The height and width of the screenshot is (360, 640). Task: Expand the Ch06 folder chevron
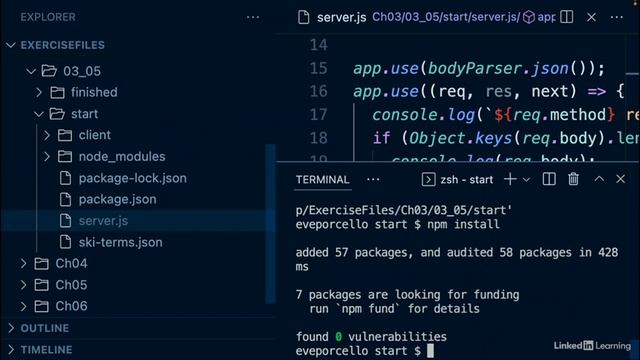(23, 306)
